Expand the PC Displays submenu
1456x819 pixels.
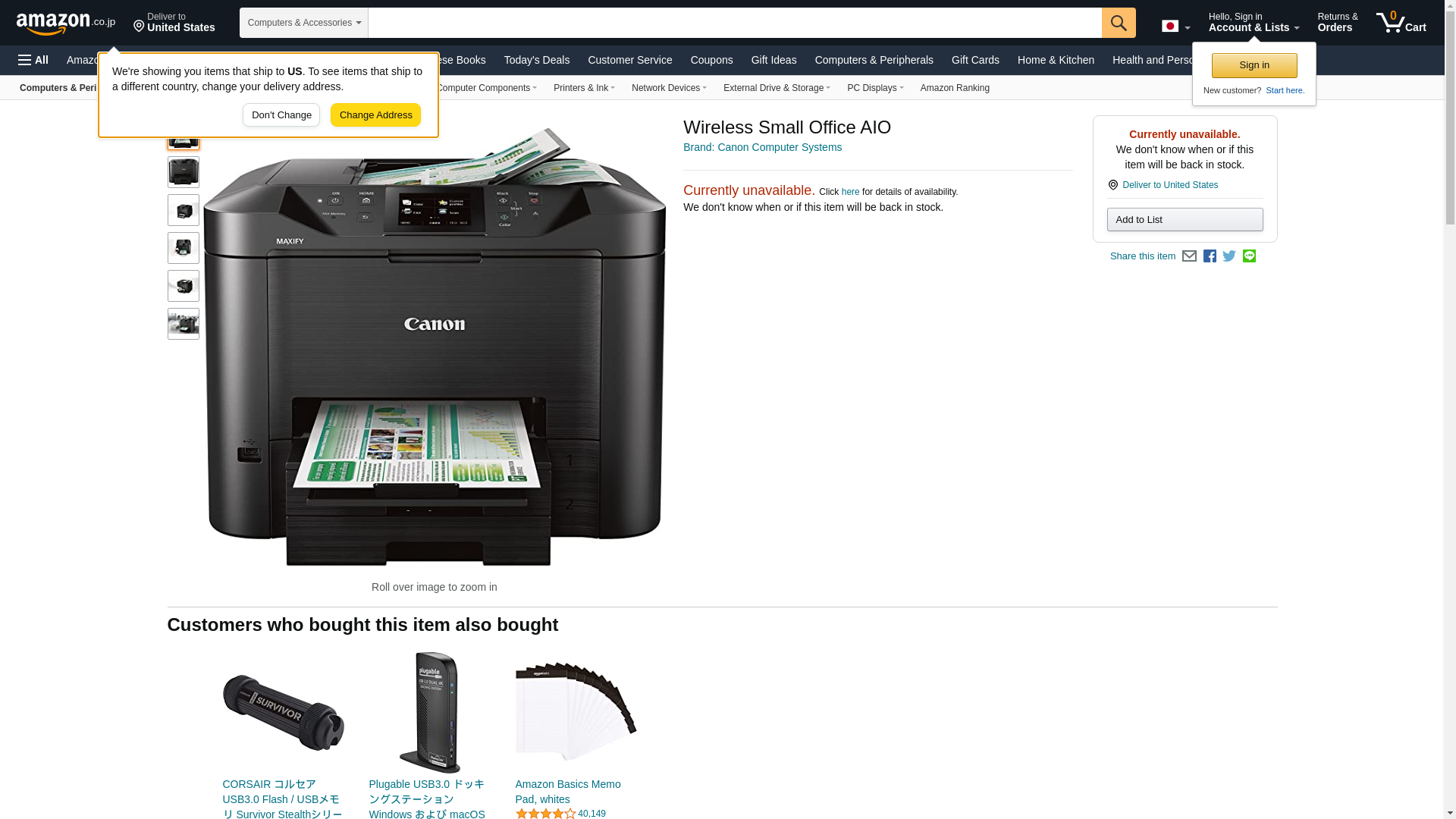pos(875,88)
